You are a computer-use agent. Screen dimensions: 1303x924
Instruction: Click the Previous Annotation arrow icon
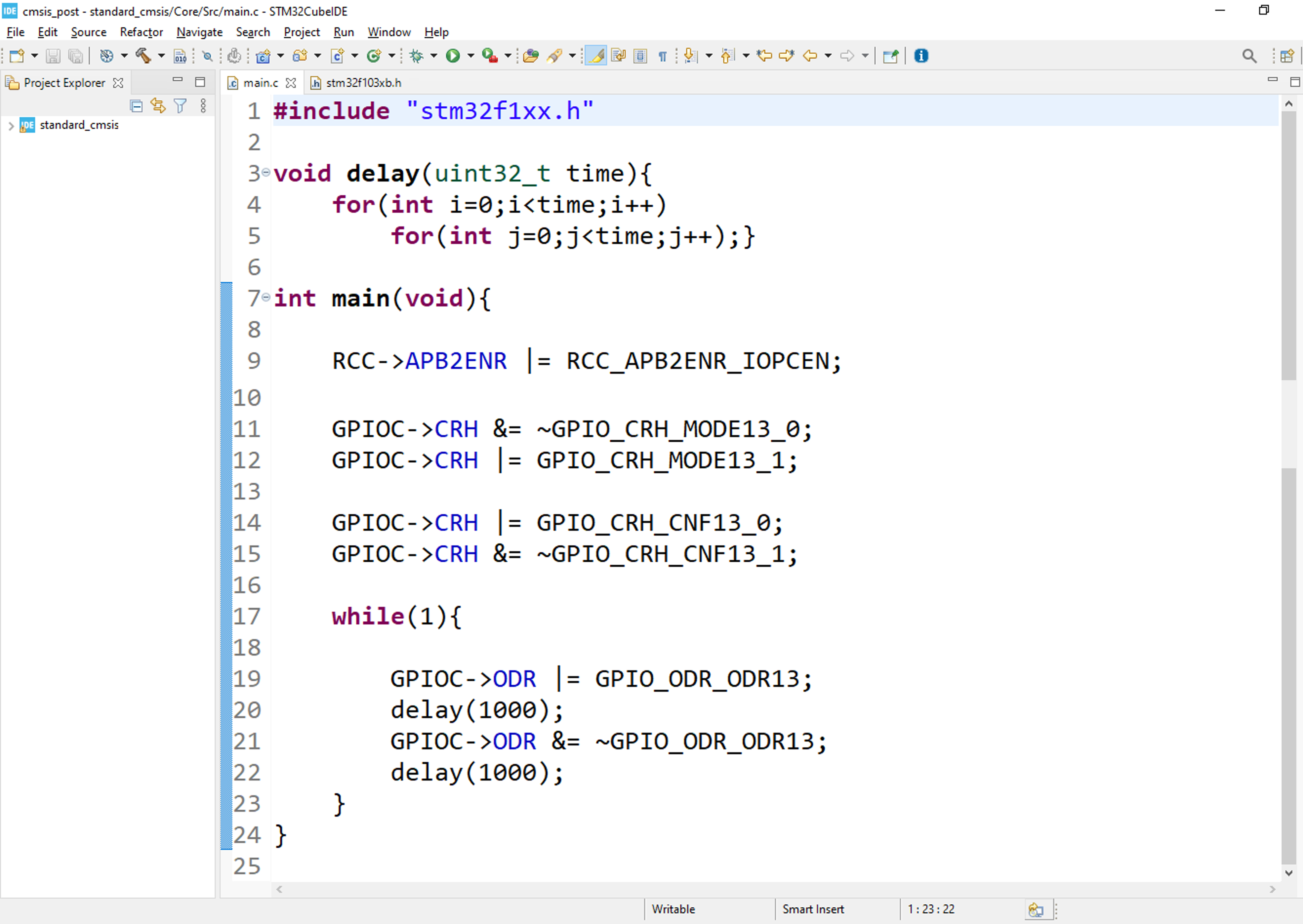tap(728, 56)
